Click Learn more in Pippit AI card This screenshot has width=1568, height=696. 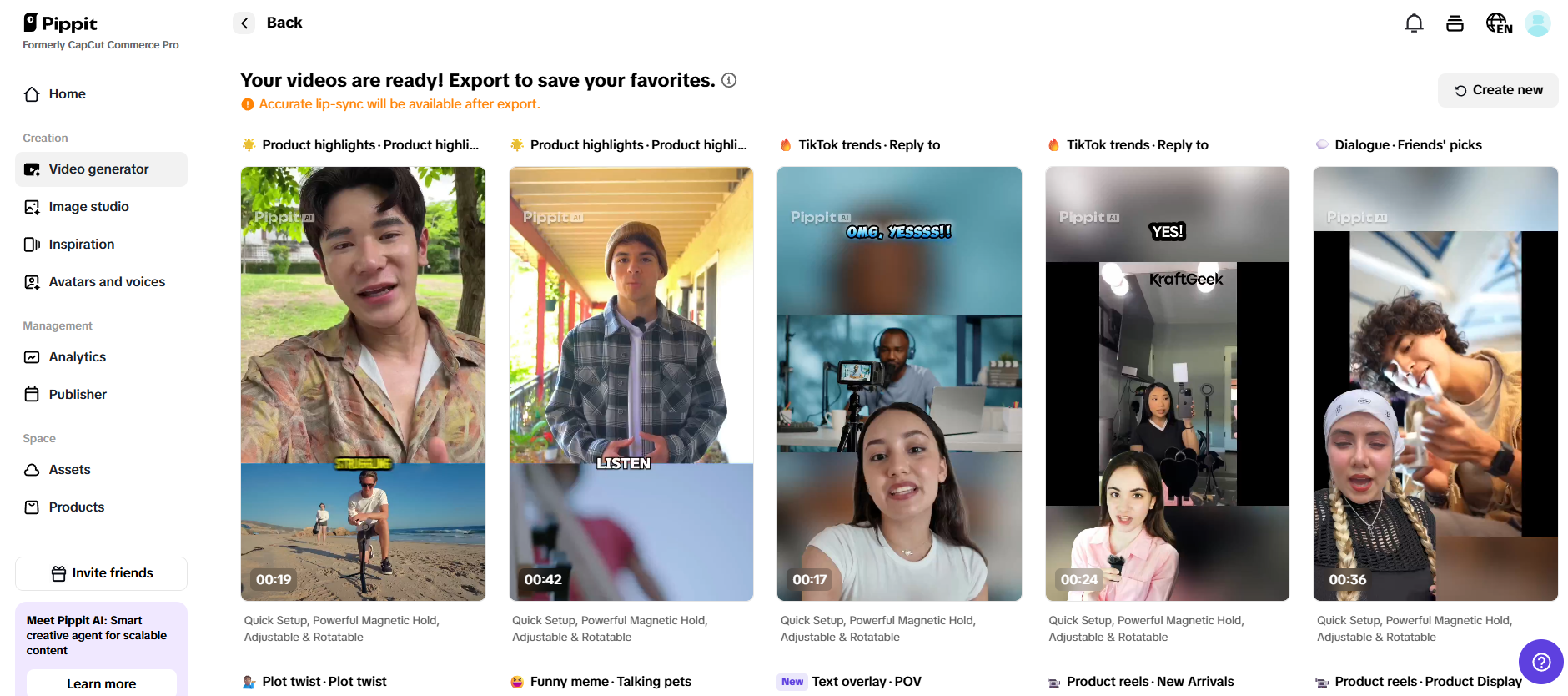(x=101, y=683)
